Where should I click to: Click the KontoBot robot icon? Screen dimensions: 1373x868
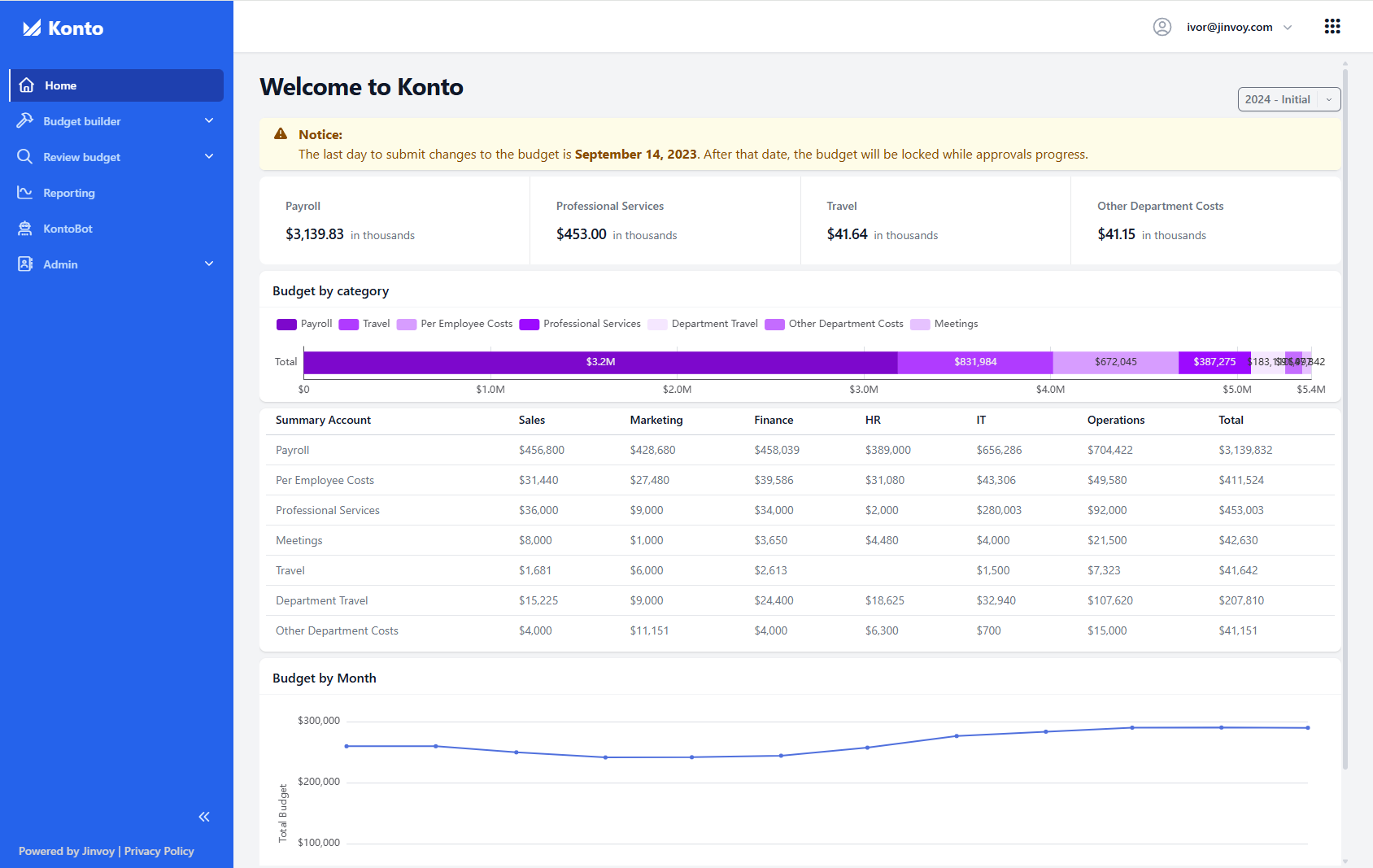click(25, 229)
